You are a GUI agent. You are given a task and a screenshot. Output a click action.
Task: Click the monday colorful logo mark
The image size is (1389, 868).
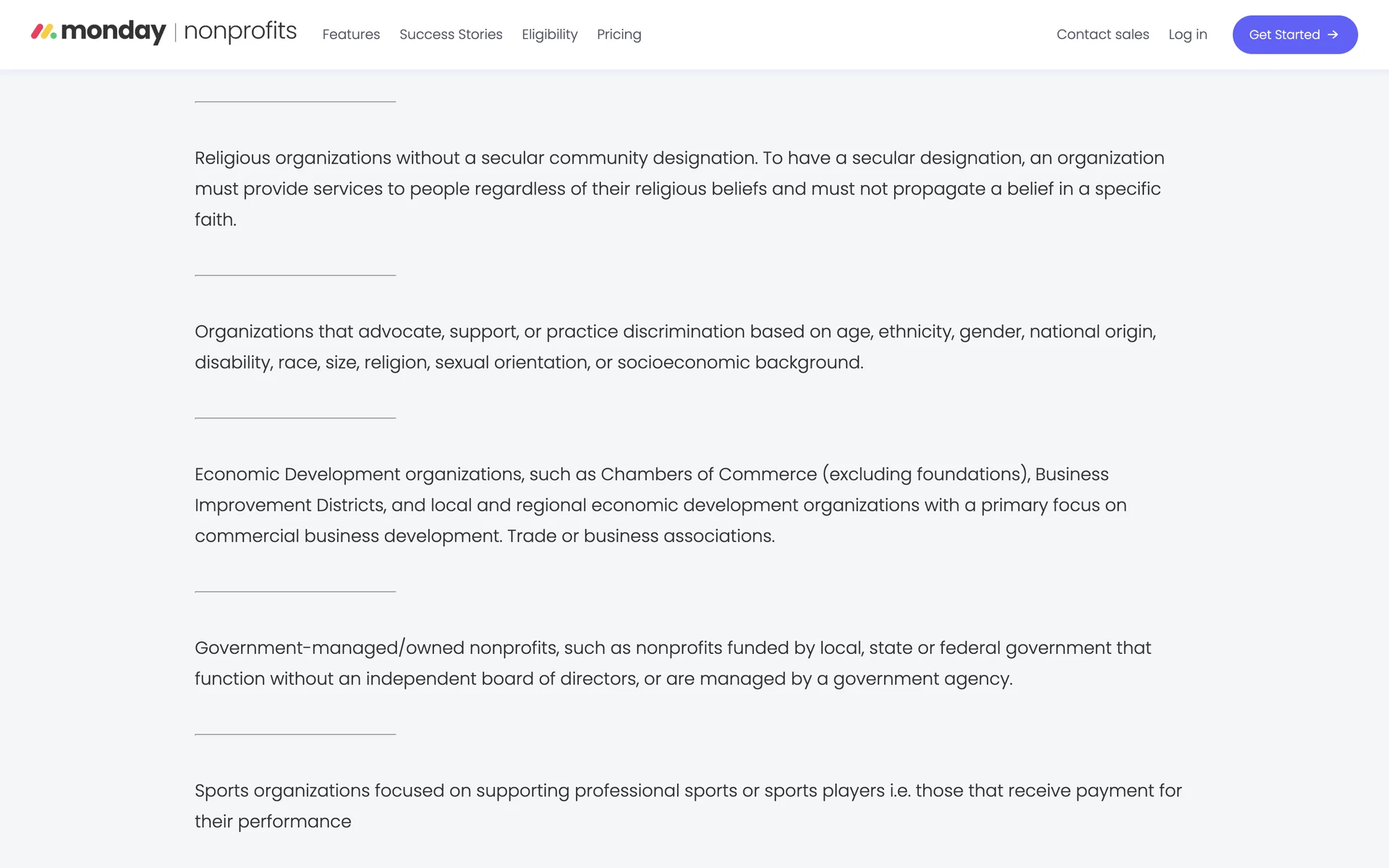[43, 32]
